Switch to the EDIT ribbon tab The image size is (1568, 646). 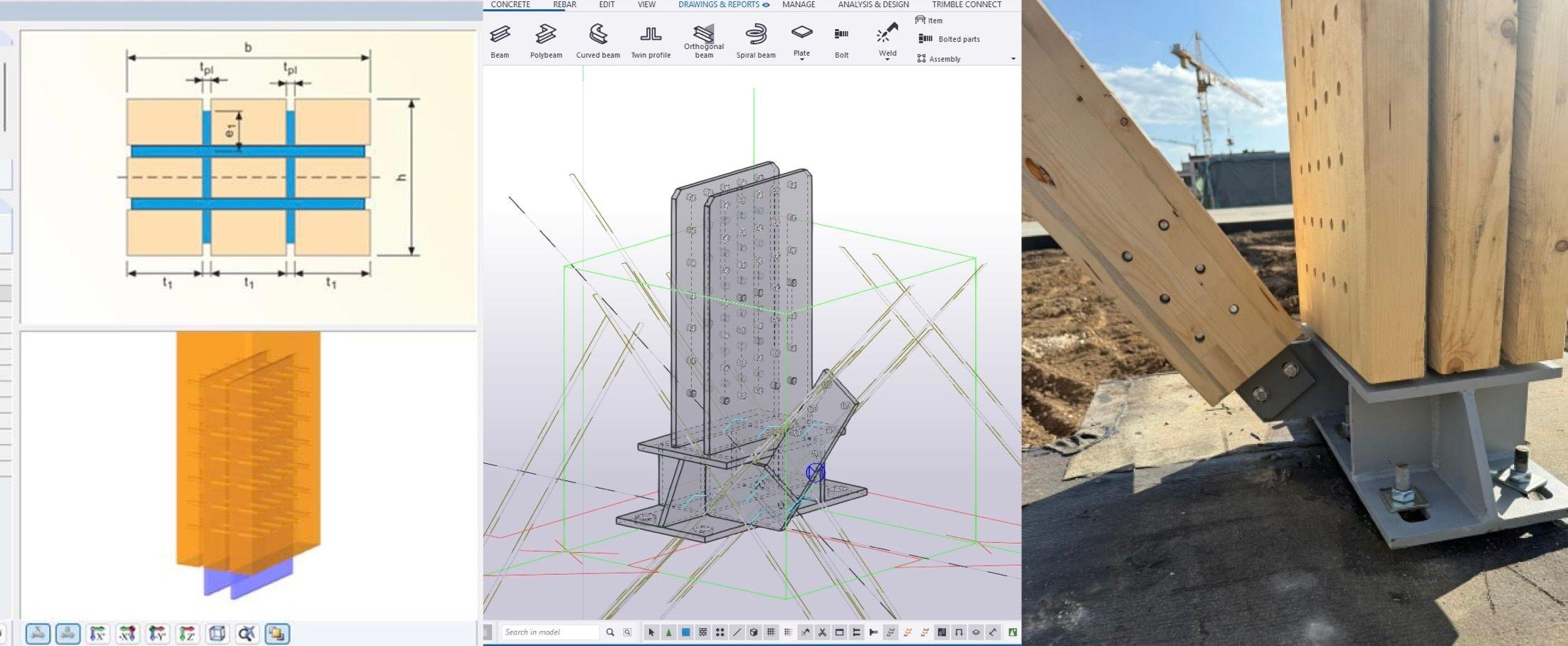click(x=606, y=4)
